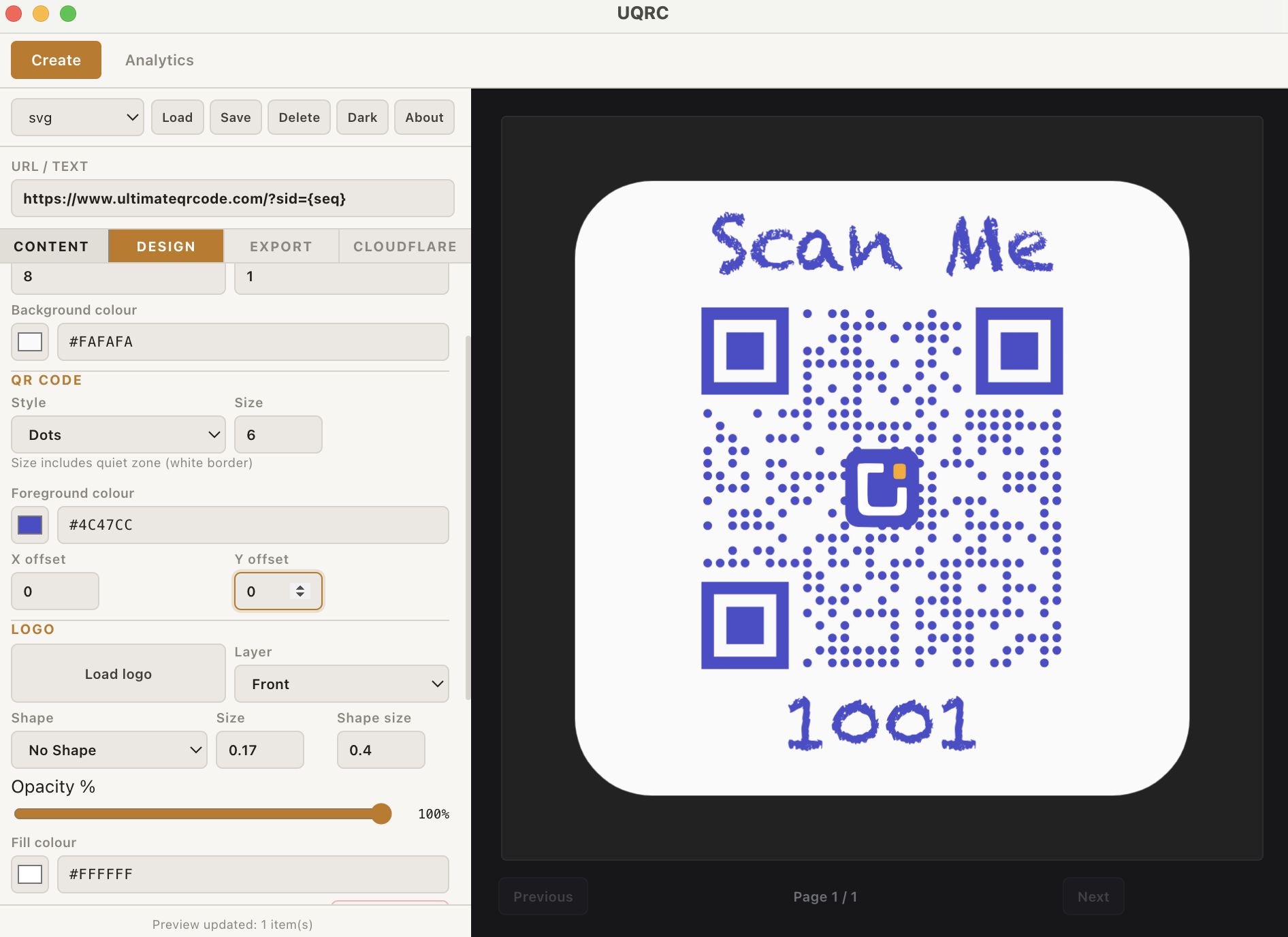Click the yellow minimize window button
The width and height of the screenshot is (1288, 937).
41,14
